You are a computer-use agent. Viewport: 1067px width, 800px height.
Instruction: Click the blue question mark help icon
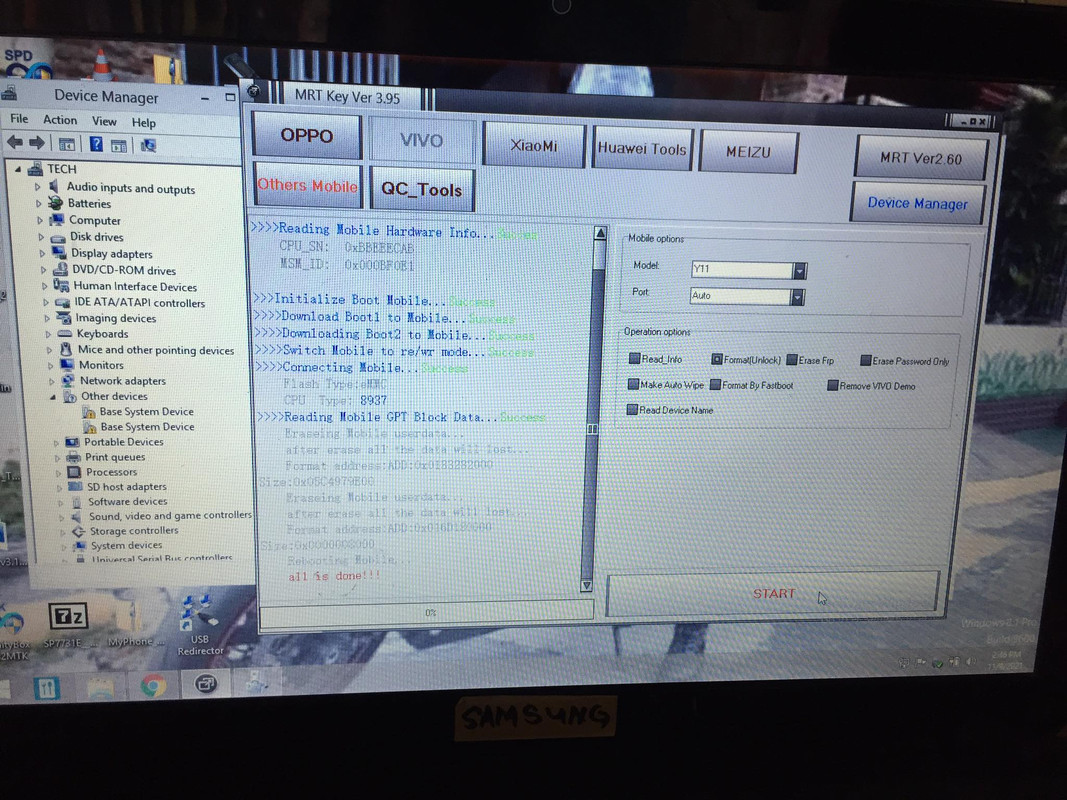click(x=96, y=144)
